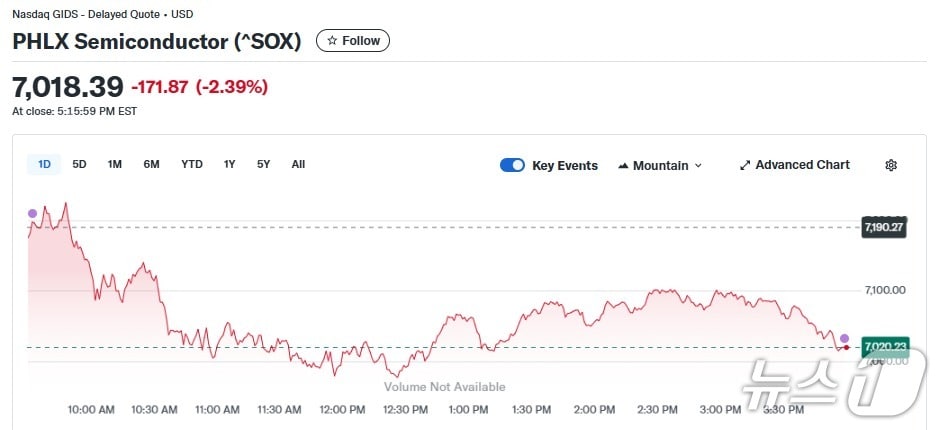The image size is (940, 430).
Task: Toggle the Key Events switch
Action: point(512,165)
